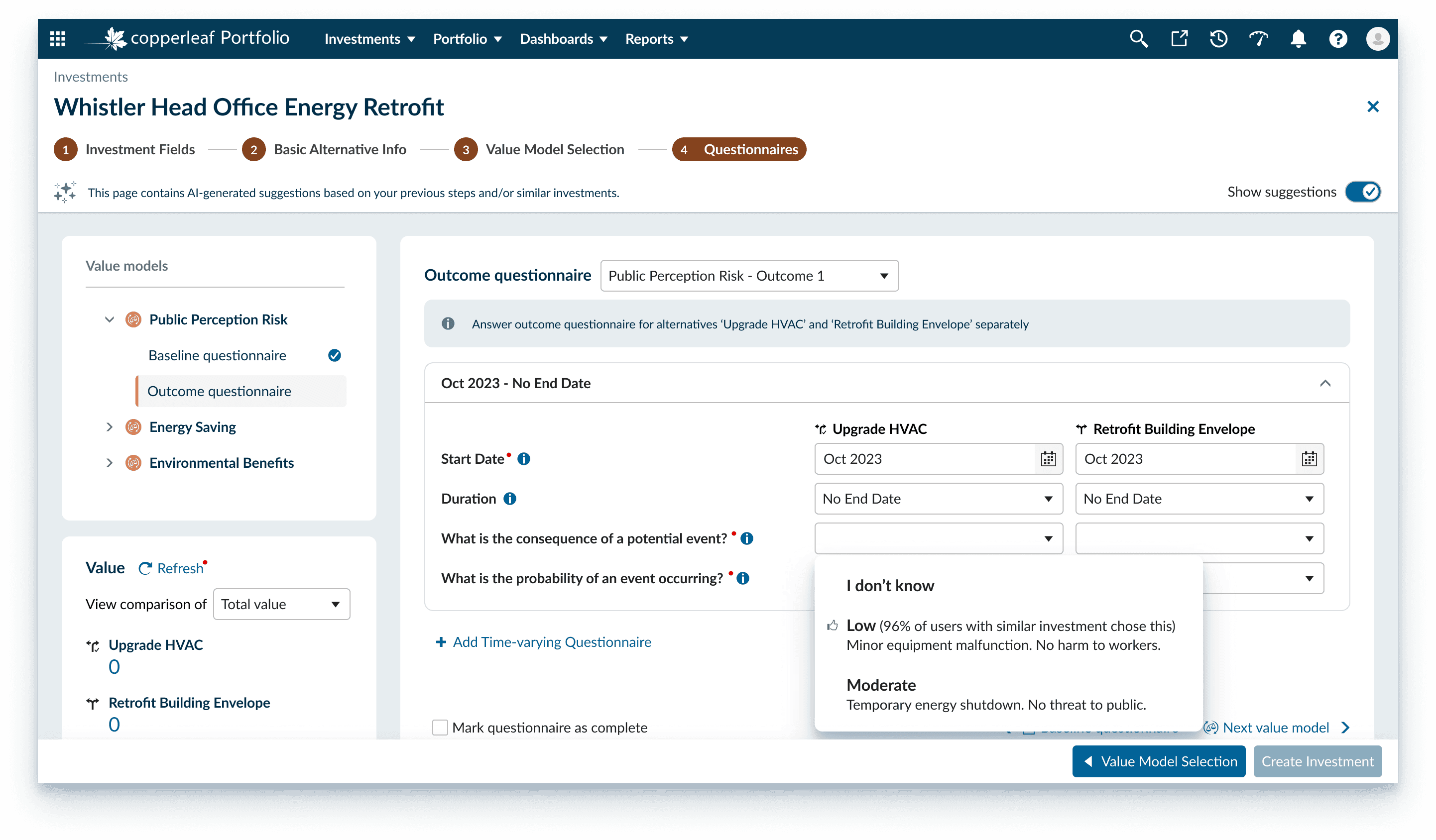Open the Total value comparison dropdown
1436x840 pixels.
pos(281,604)
